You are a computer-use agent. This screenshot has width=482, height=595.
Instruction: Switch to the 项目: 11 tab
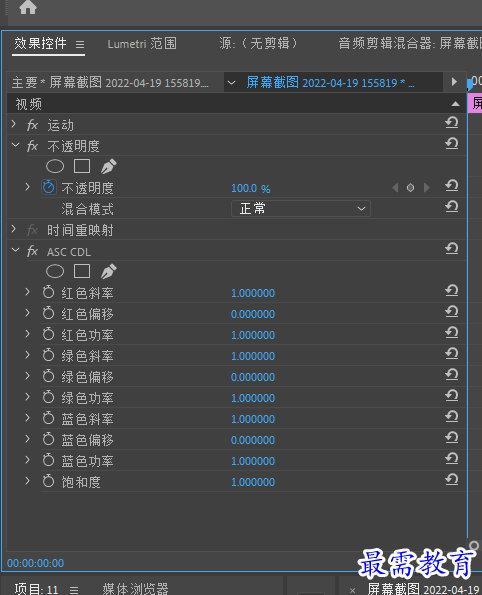[x=36, y=589]
